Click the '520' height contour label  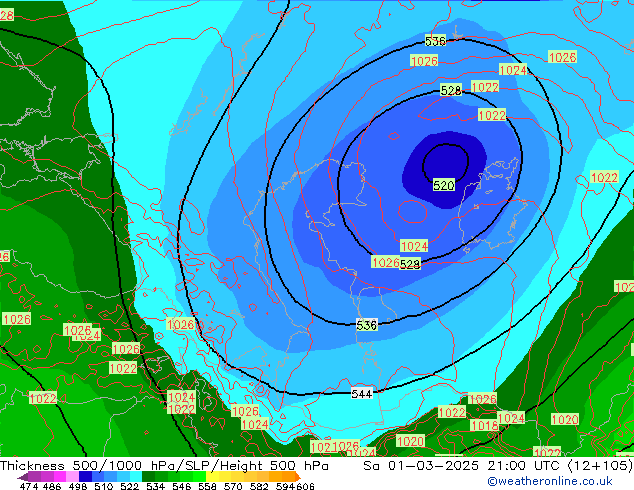(x=444, y=186)
